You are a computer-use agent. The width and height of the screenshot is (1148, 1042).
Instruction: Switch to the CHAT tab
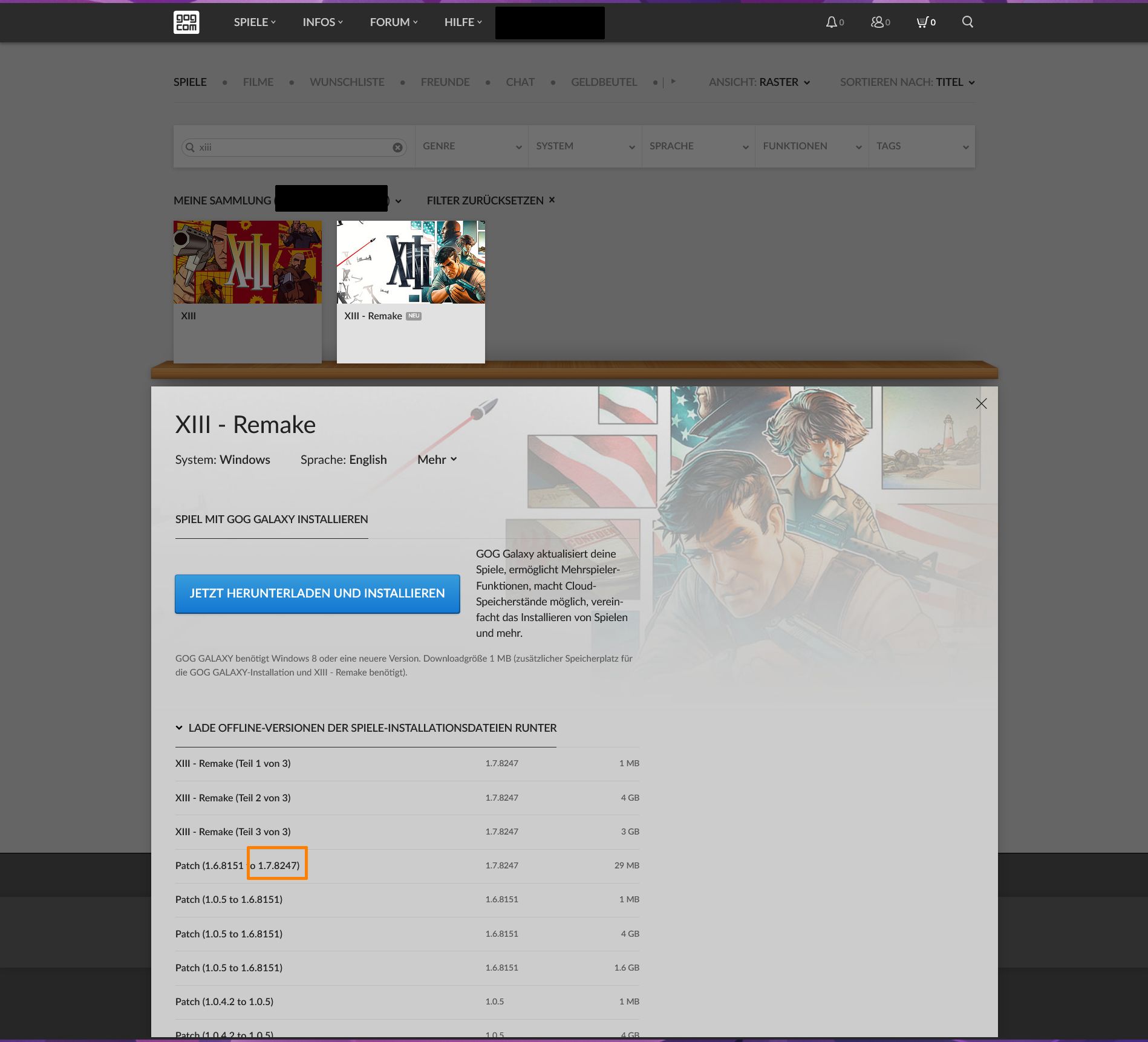coord(520,82)
